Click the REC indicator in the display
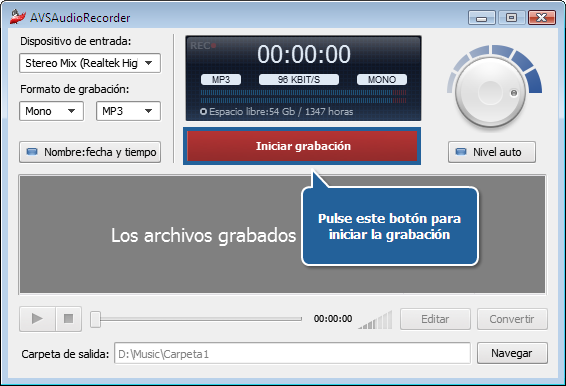Viewport: 566px width, 386px height. [x=203, y=46]
